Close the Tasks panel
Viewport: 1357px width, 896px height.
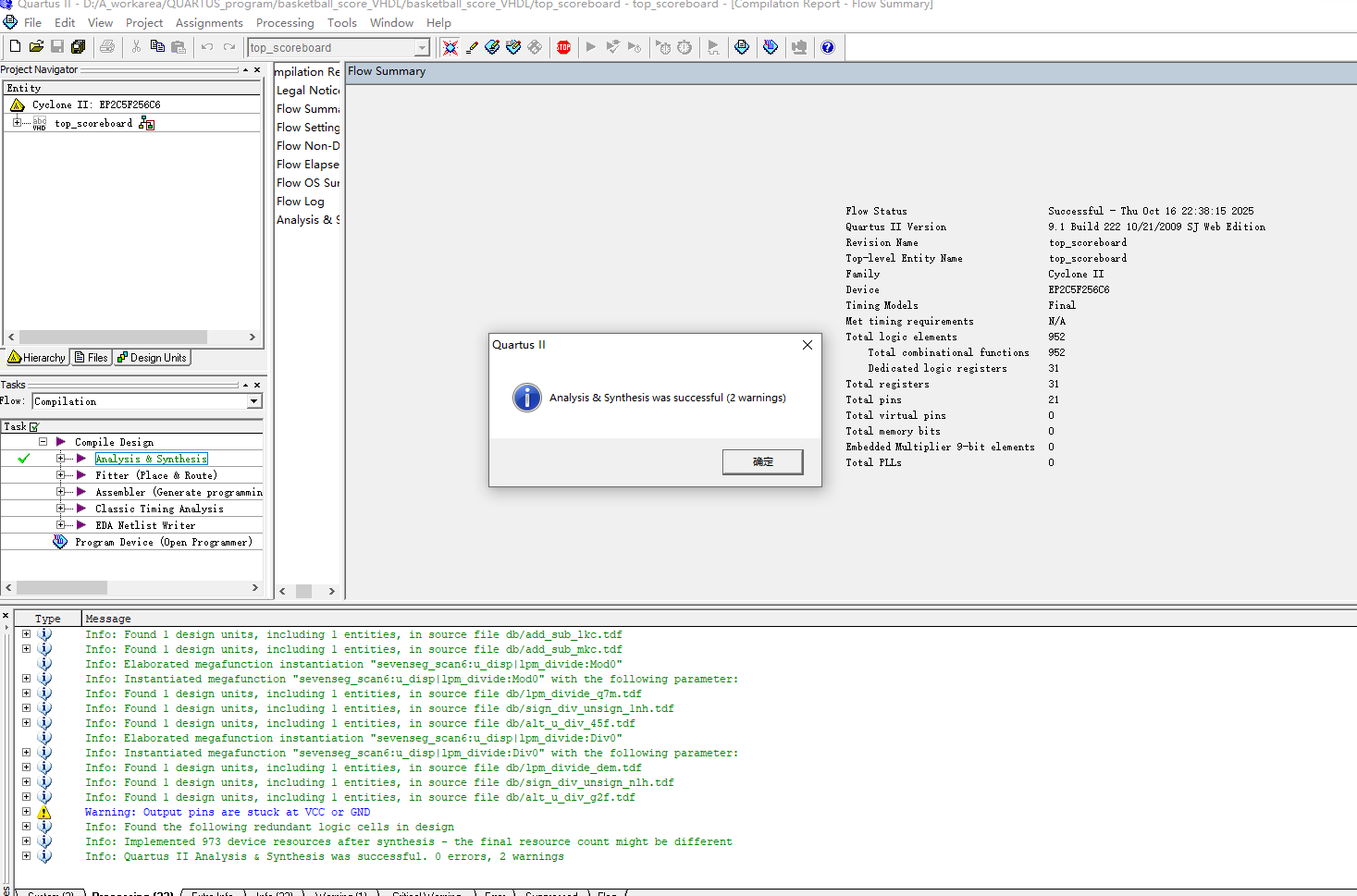[x=257, y=385]
